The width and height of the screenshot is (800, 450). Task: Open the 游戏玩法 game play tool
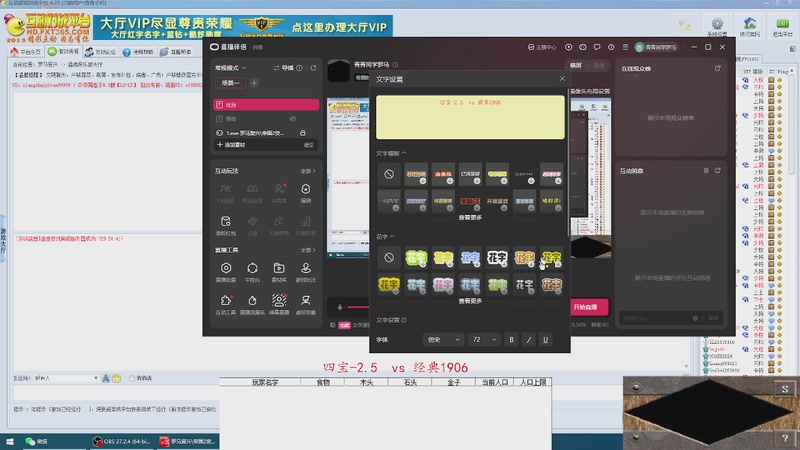pyautogui.click(x=306, y=272)
